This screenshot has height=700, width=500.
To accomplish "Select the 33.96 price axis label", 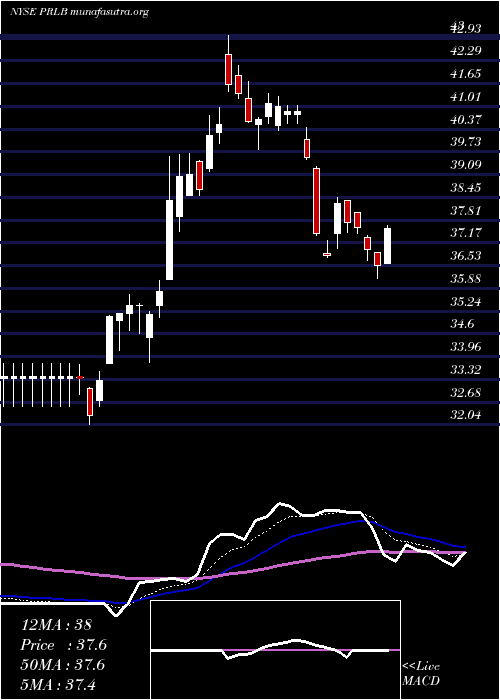I will [x=466, y=347].
